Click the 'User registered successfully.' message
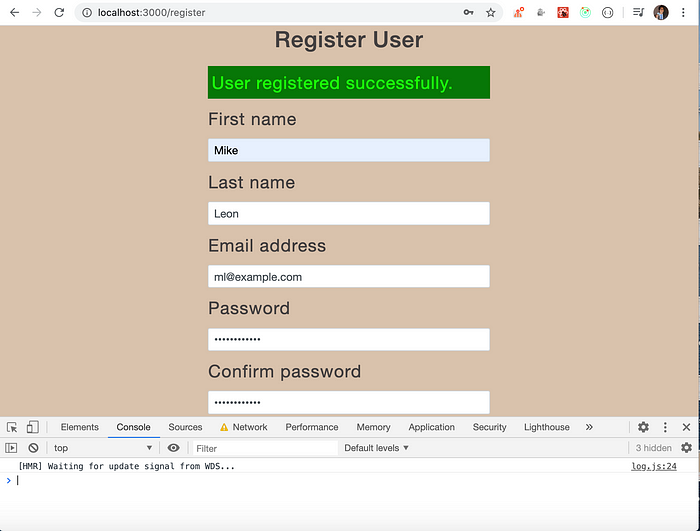The image size is (700, 531). (349, 83)
